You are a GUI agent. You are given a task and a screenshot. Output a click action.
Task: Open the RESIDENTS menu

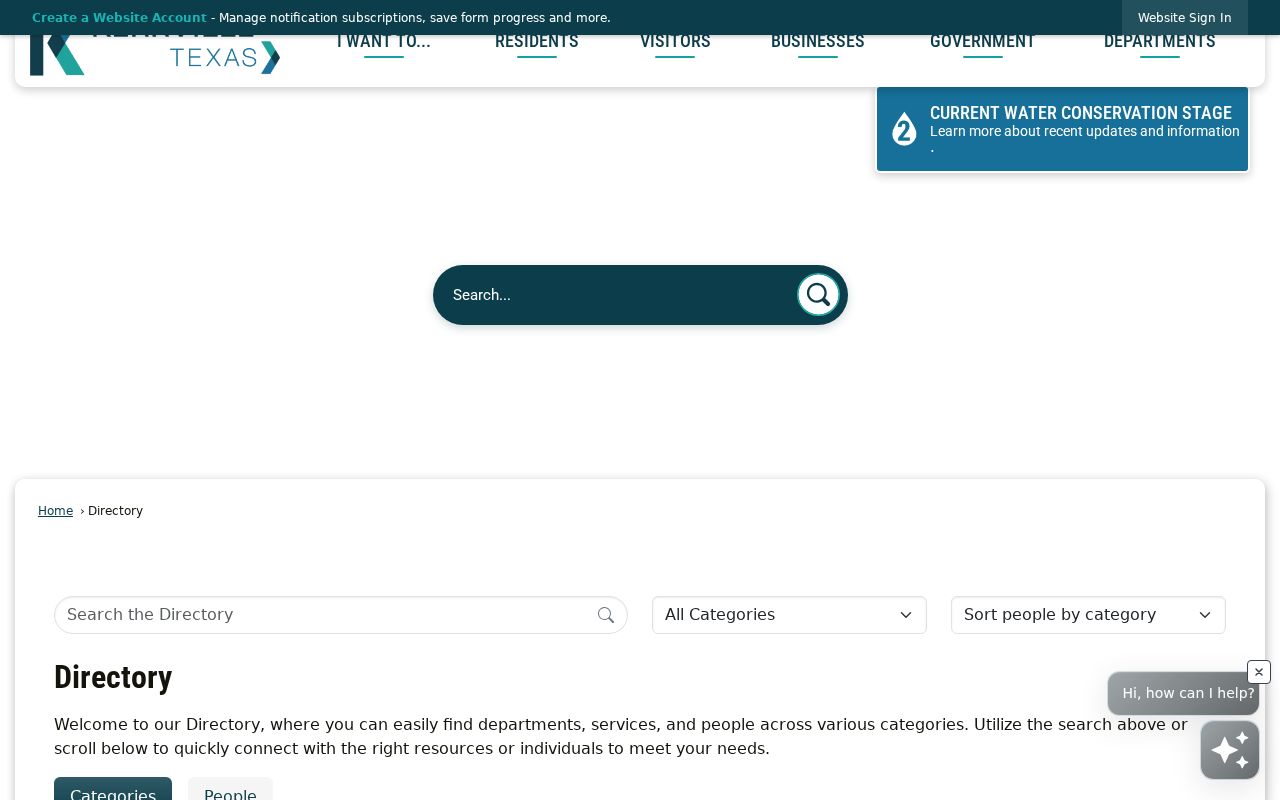pyautogui.click(x=537, y=42)
